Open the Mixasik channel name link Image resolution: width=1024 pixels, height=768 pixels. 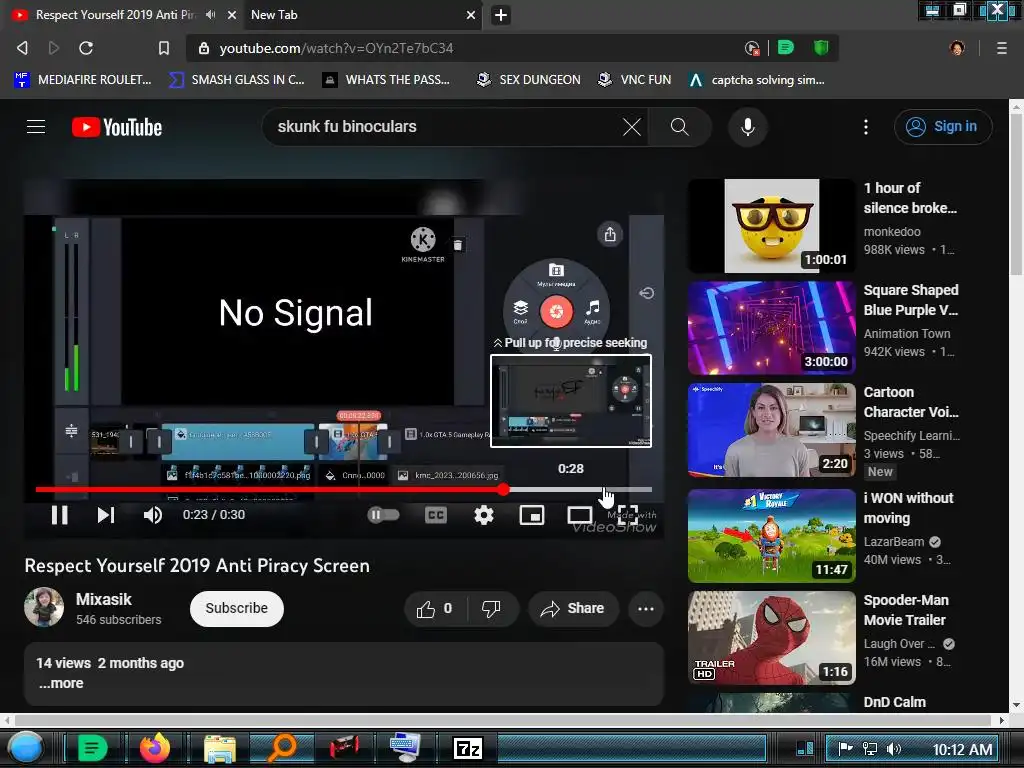pyautogui.click(x=103, y=599)
